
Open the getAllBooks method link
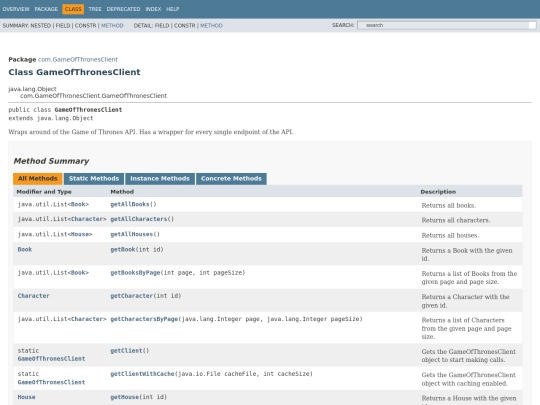click(130, 204)
